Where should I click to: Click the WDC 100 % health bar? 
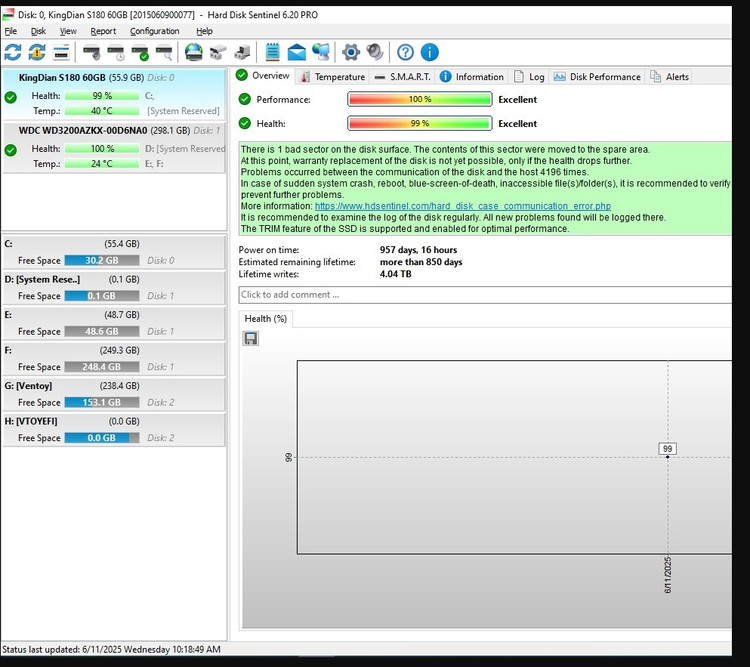point(102,149)
